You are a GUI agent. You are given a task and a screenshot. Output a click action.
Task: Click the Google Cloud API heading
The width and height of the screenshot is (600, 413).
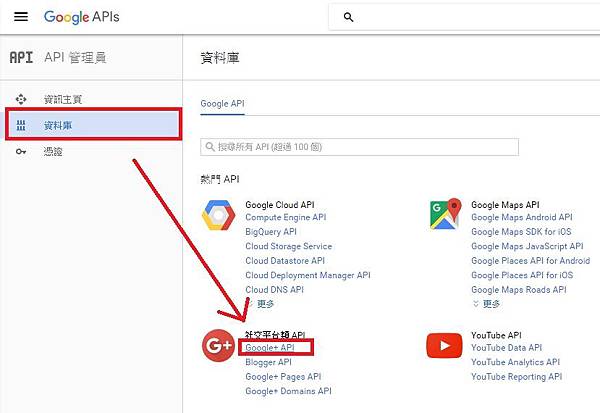[280, 205]
